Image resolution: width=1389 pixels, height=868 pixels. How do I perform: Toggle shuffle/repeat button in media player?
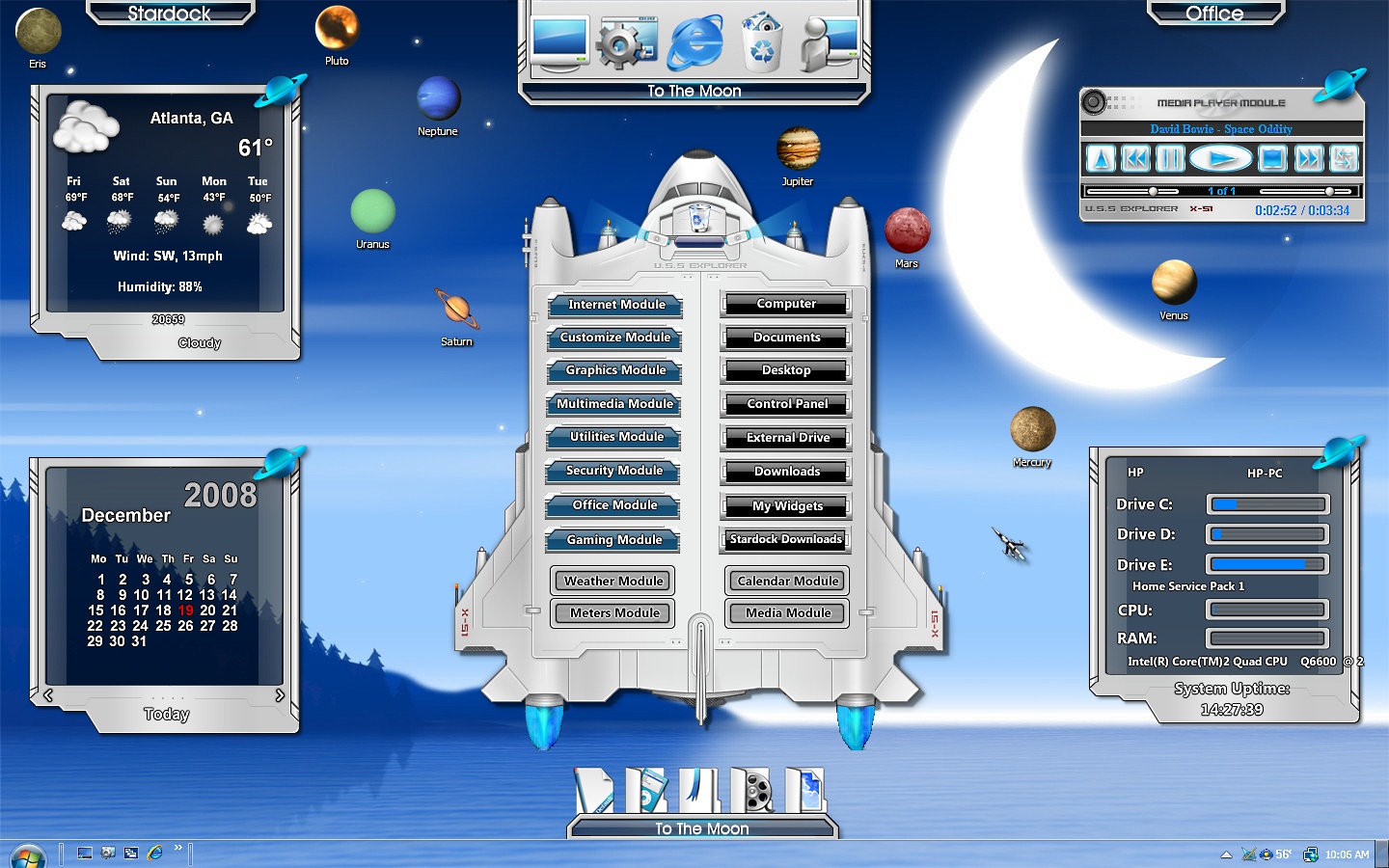pyautogui.click(x=1343, y=158)
